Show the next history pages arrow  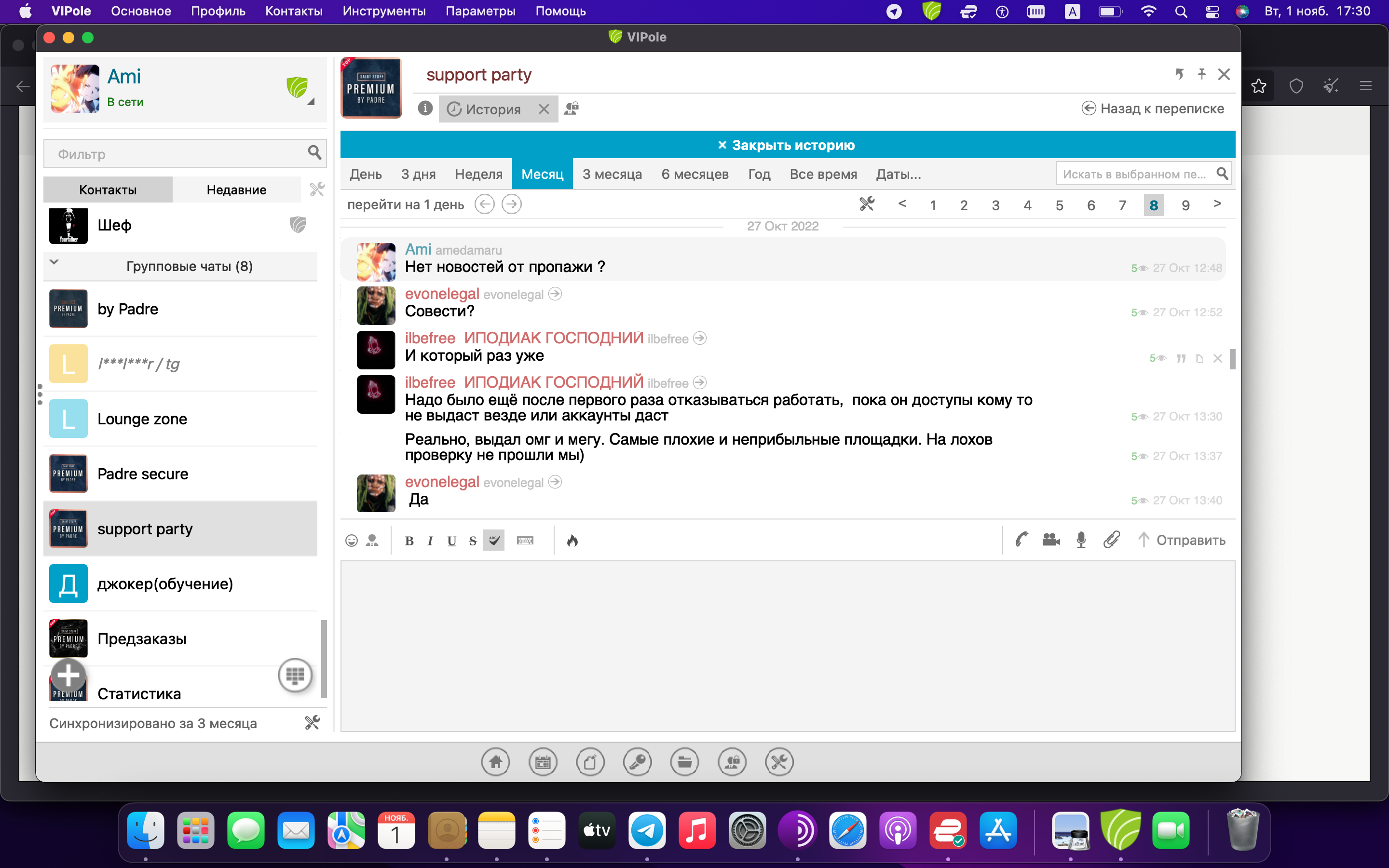pyautogui.click(x=1217, y=204)
